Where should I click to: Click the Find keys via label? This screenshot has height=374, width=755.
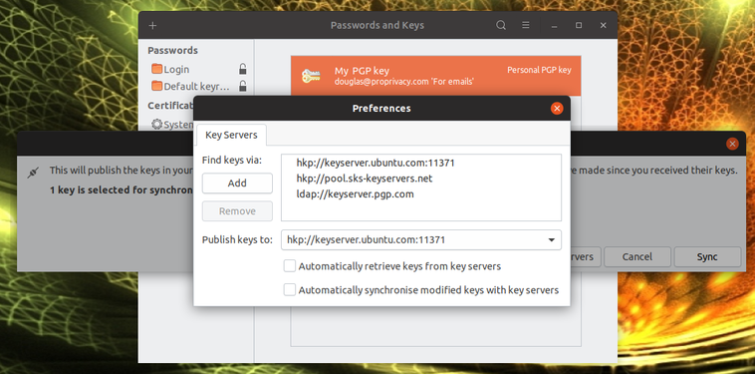click(232, 160)
